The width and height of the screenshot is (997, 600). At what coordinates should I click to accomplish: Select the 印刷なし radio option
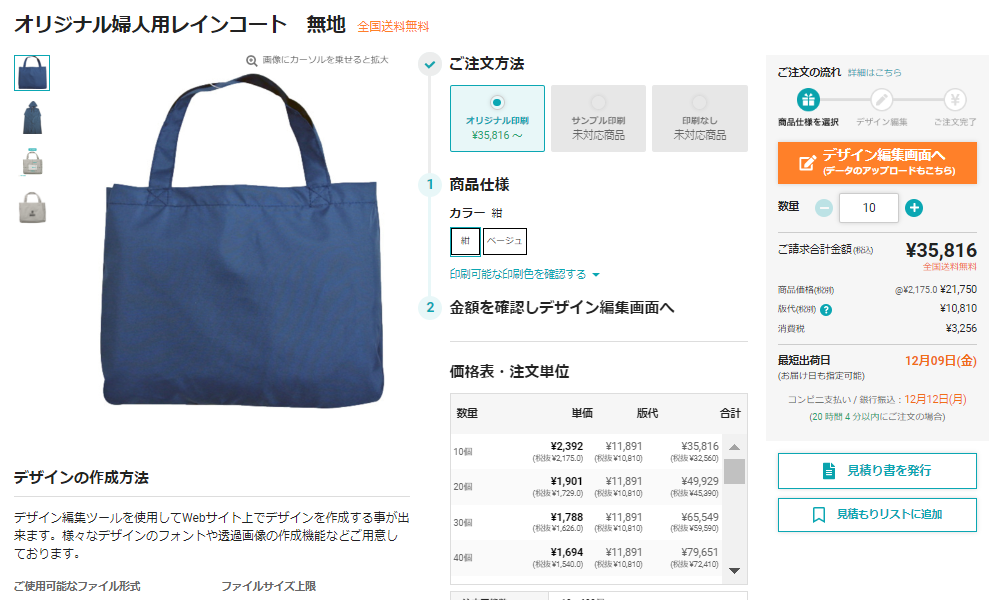[699, 102]
